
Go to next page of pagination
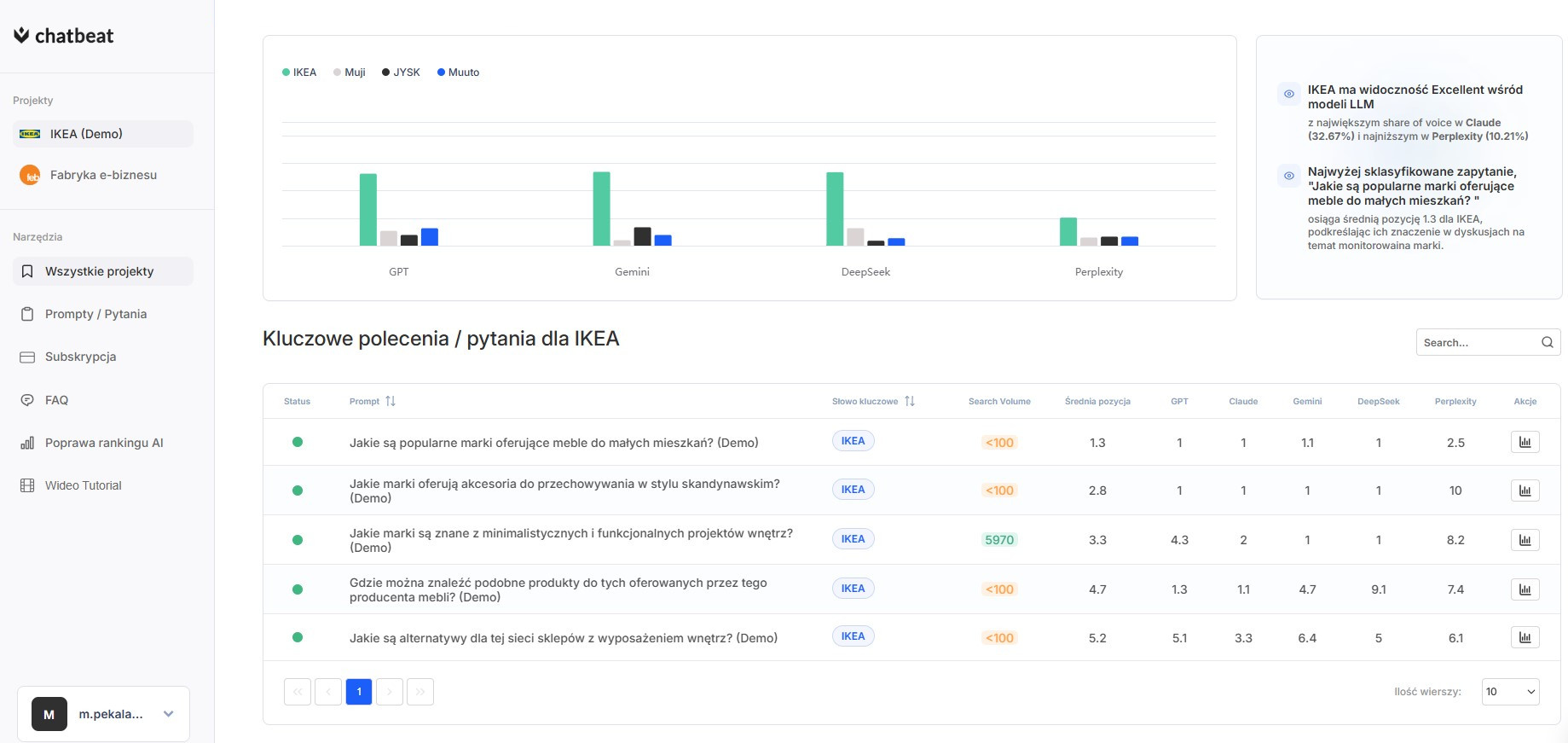[x=390, y=692]
